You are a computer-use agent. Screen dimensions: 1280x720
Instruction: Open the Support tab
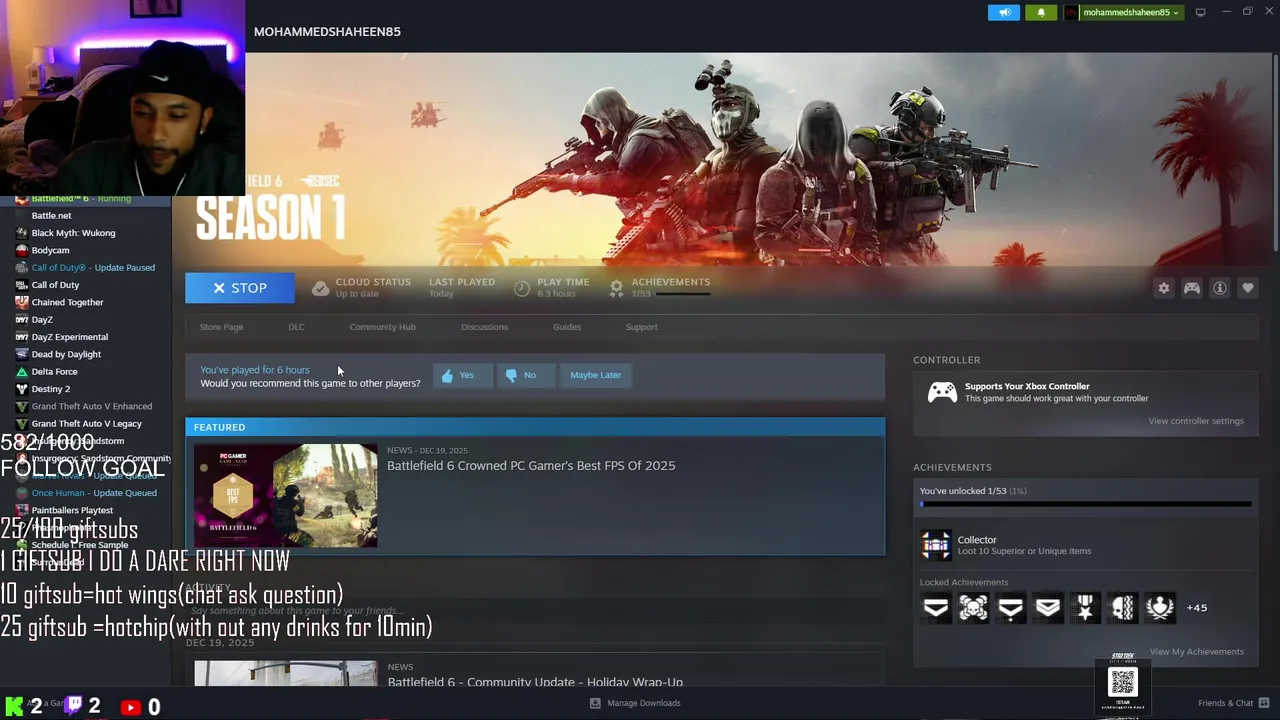pyautogui.click(x=641, y=327)
